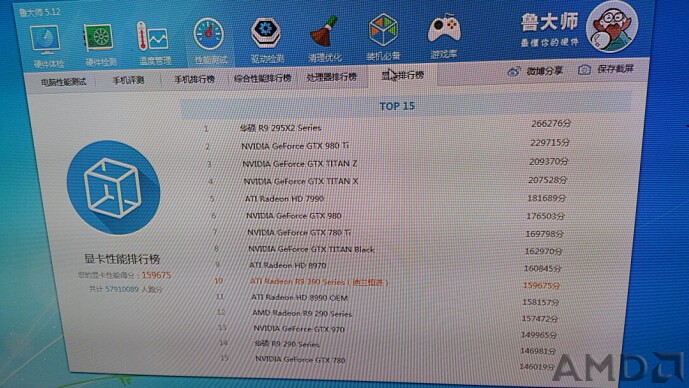Screen dimensions: 689x388
Task: Select the 华硕 R9 295X2 Series row
Action: coord(280,128)
